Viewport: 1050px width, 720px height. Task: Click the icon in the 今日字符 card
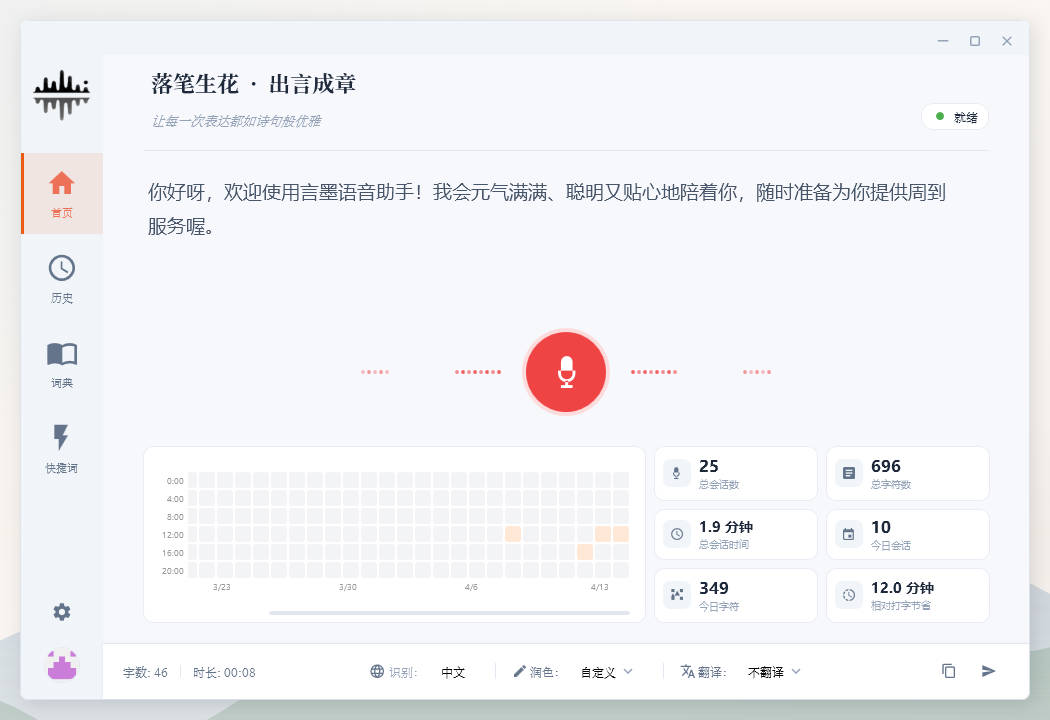tap(676, 595)
